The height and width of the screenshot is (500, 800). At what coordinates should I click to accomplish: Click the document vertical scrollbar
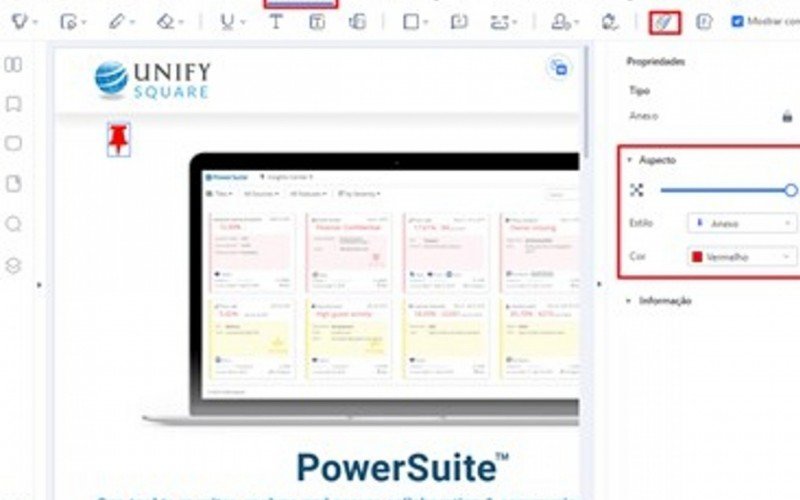(587, 102)
